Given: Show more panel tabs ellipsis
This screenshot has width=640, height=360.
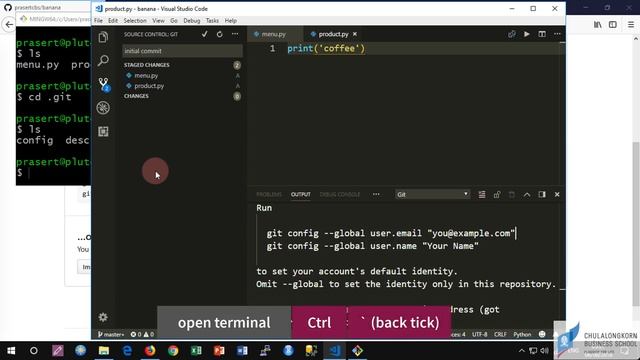Looking at the screenshot, I should click(x=376, y=195).
